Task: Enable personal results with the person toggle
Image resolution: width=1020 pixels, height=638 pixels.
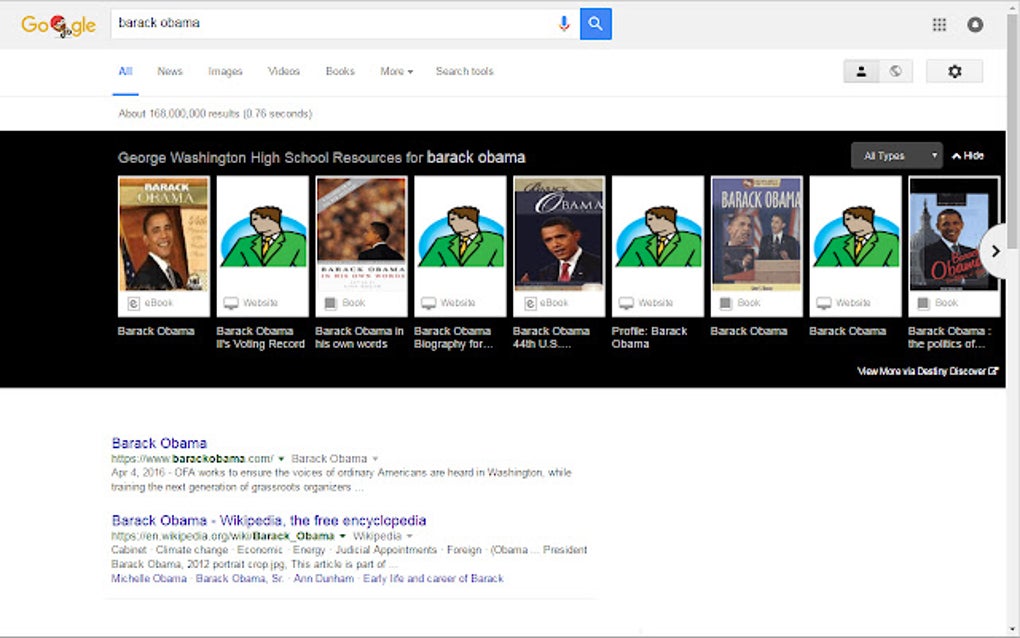Action: point(861,71)
